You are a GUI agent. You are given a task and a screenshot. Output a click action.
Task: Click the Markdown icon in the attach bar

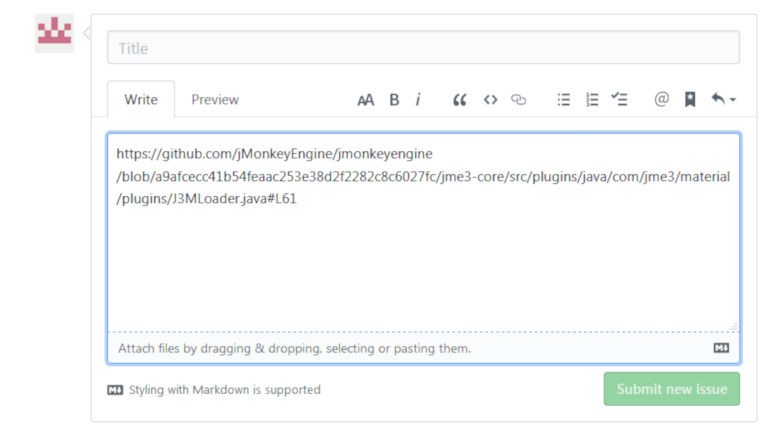pyautogui.click(x=721, y=348)
